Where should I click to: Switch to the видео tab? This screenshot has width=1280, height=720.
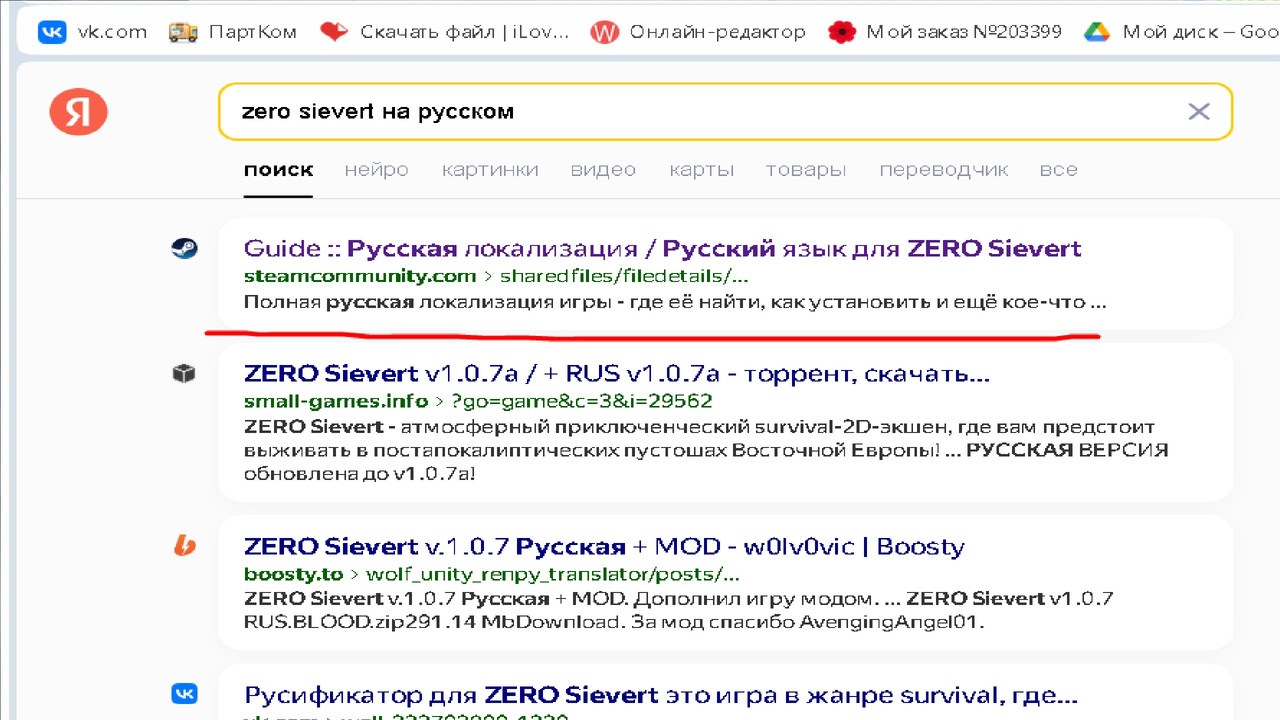coord(603,170)
